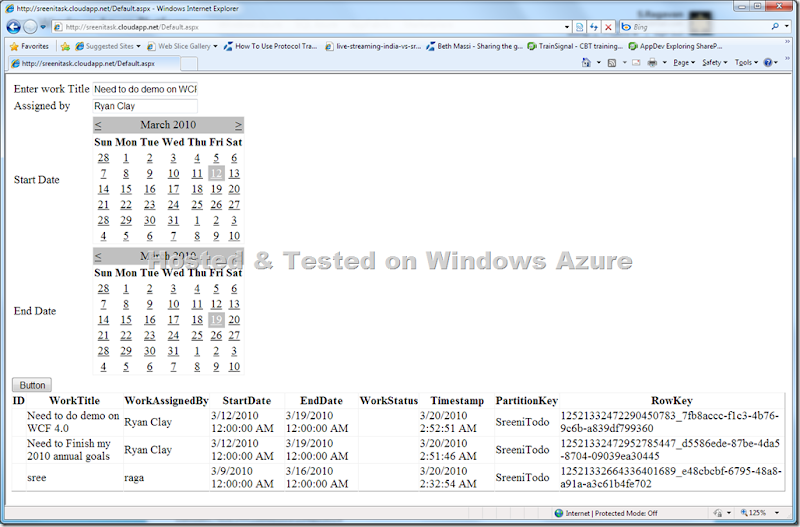Screen dimensions: 800x527
Task: Go to next month in Start Date calendar
Action: click(x=238, y=125)
